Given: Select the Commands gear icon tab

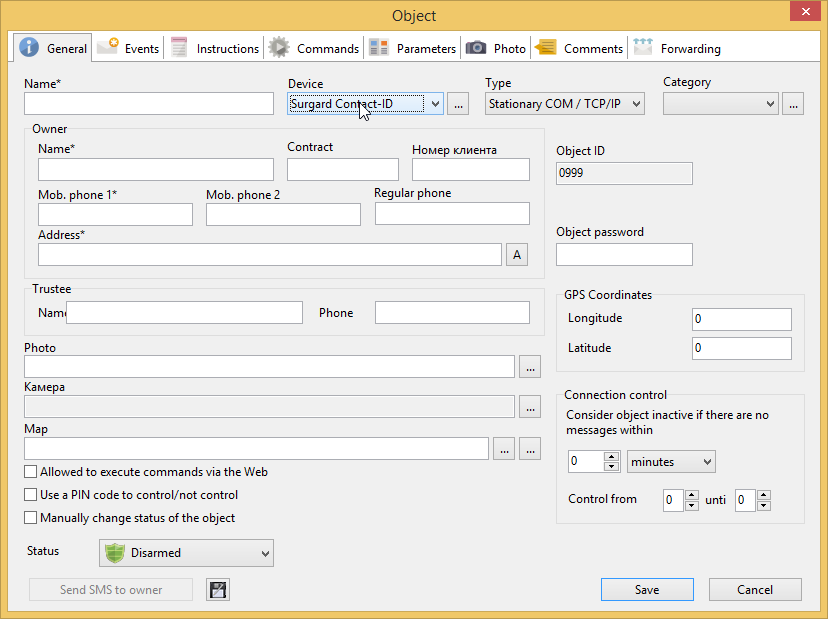Looking at the screenshot, I should point(278,47).
